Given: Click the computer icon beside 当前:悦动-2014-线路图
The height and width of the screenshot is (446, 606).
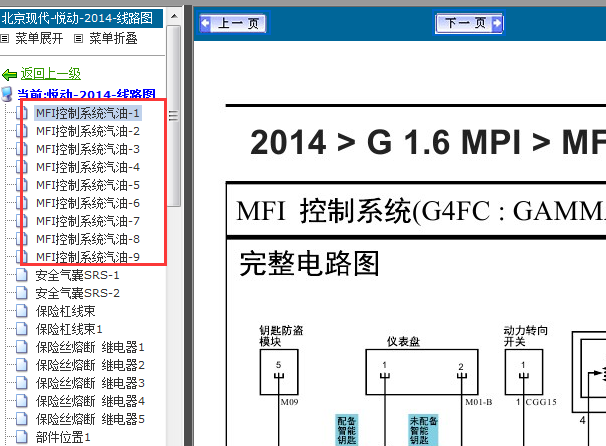Looking at the screenshot, I should 7,94.
